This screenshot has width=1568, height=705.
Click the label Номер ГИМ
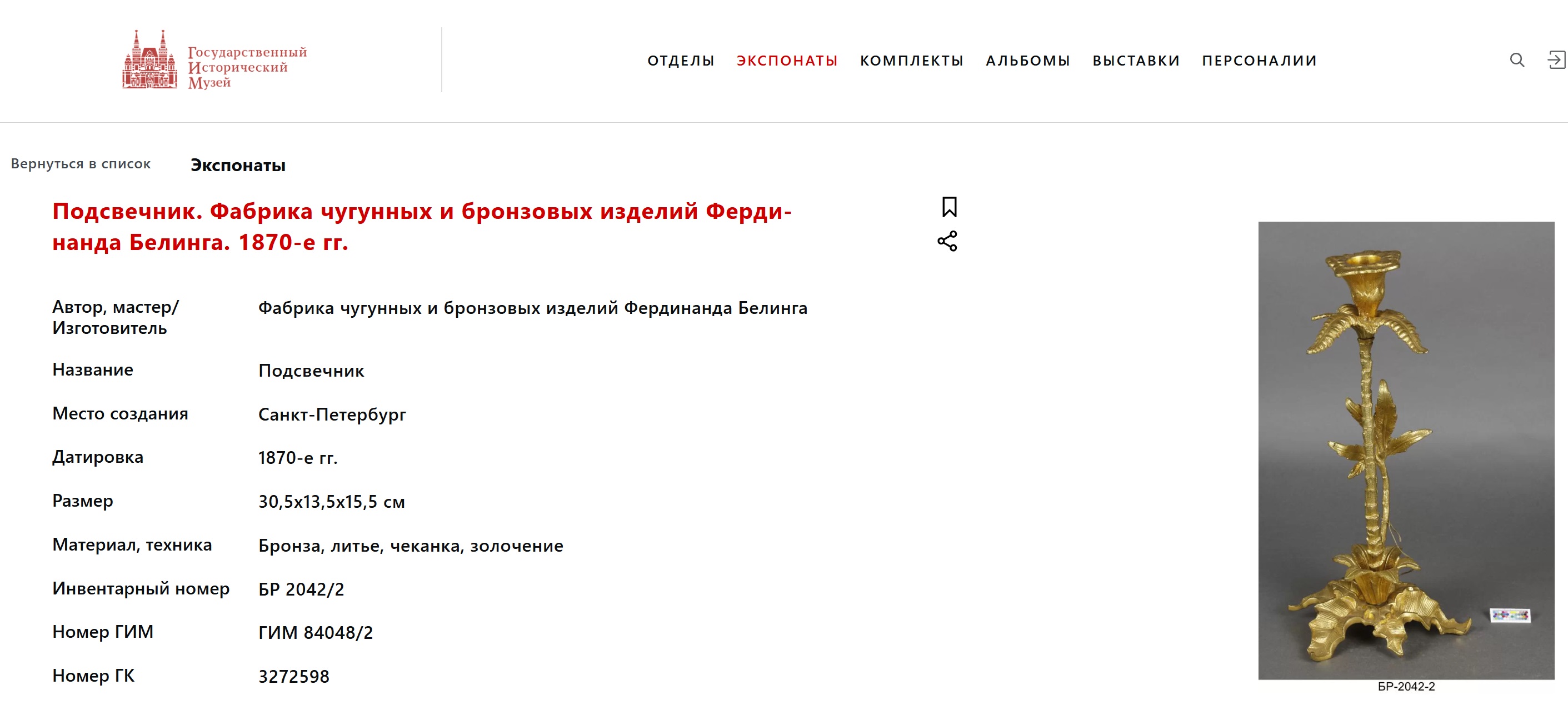102,631
